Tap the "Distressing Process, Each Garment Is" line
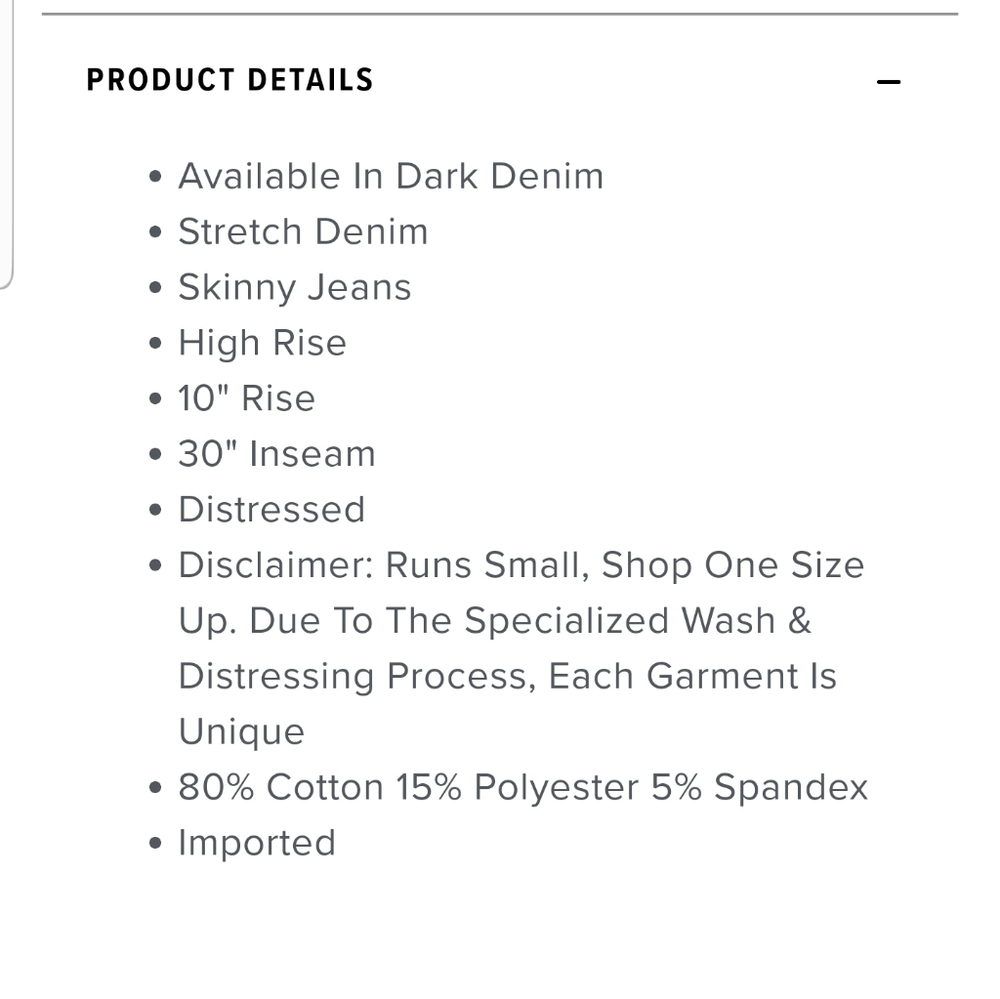This screenshot has width=1000, height=999. point(507,676)
